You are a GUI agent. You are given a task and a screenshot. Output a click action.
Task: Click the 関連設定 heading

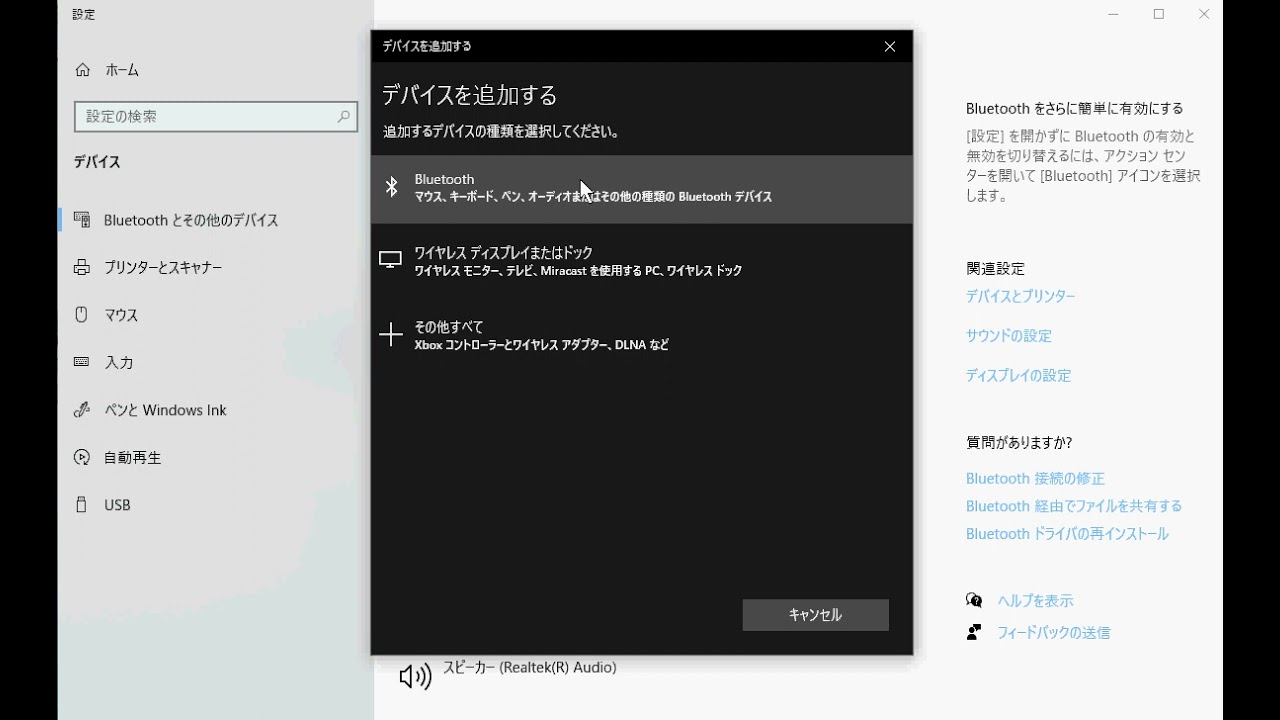(x=995, y=269)
